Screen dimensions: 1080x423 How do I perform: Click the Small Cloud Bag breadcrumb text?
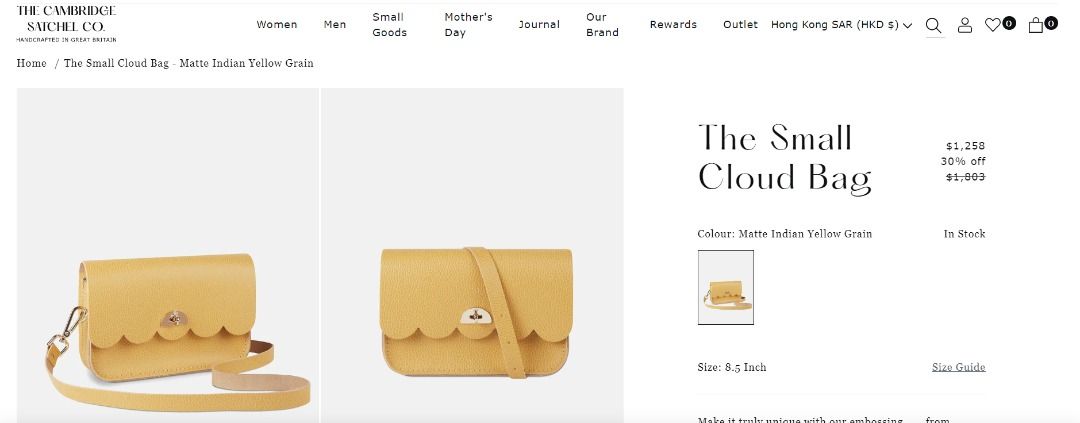[x=189, y=63]
